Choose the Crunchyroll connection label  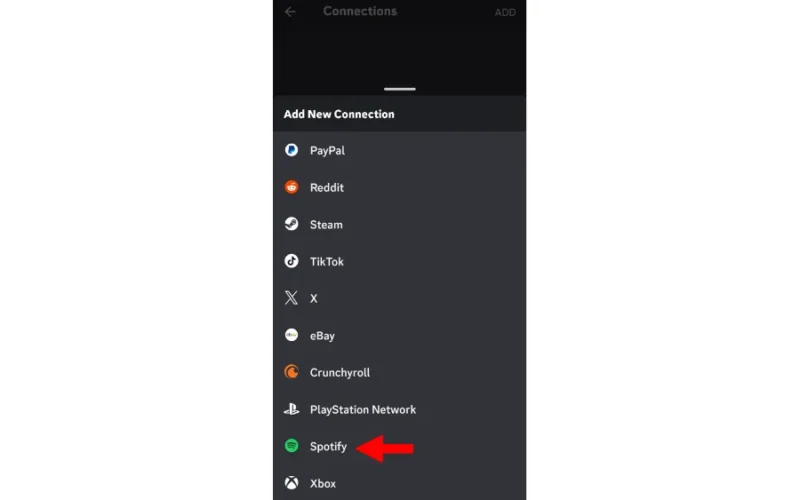tap(340, 372)
